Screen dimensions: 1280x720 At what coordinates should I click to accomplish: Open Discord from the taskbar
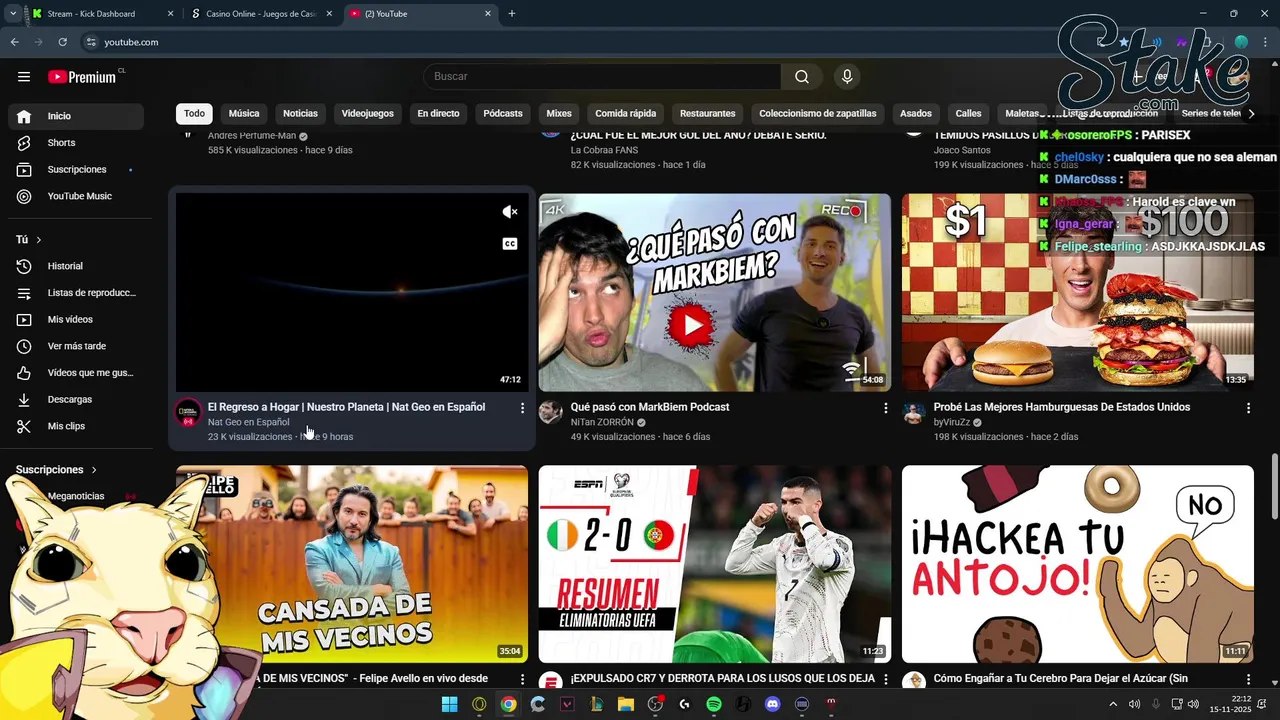pyautogui.click(x=772, y=704)
